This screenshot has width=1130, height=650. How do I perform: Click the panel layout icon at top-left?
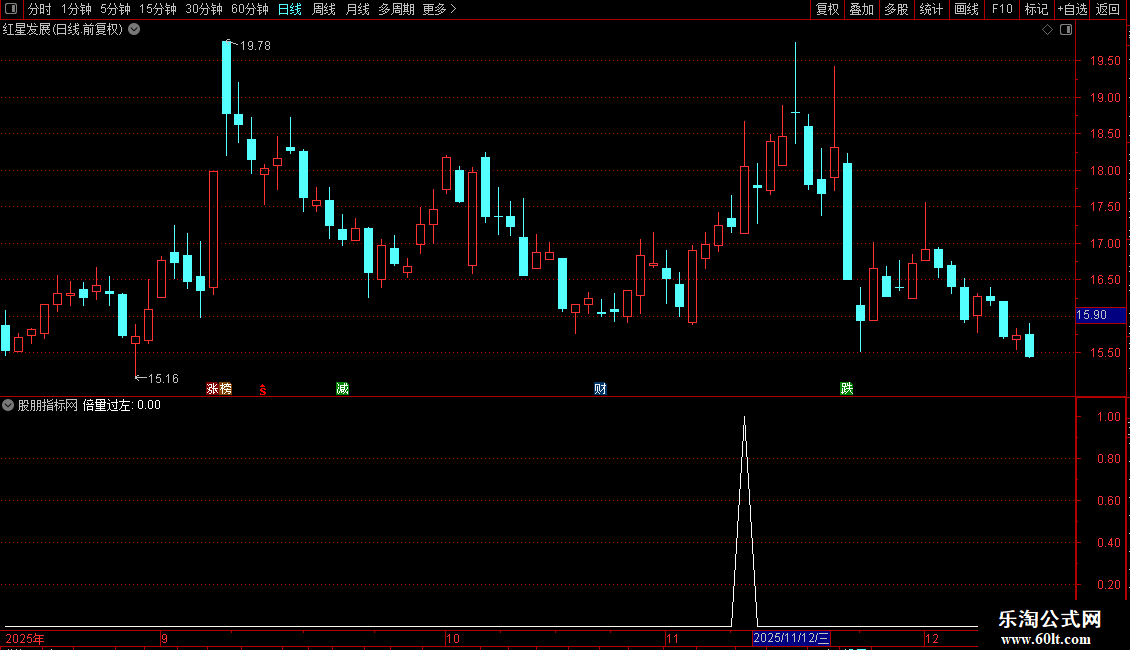[11, 9]
